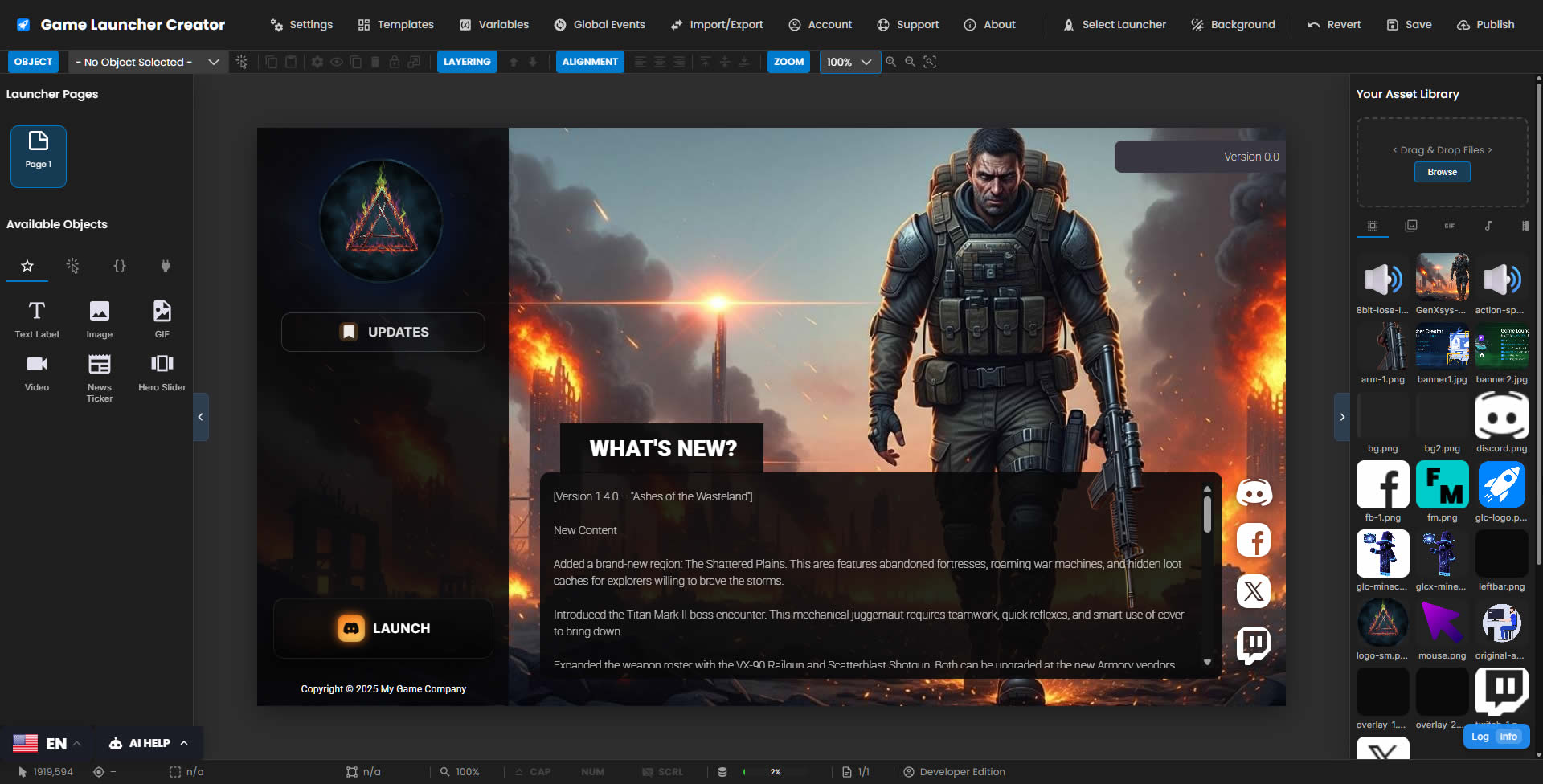Click the Publish button
Viewport: 1543px width, 784px height.
pyautogui.click(x=1485, y=24)
